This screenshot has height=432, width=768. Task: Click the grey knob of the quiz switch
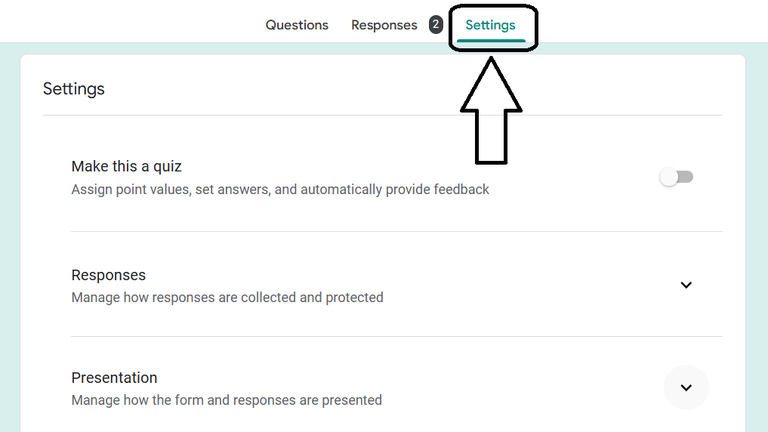point(668,177)
